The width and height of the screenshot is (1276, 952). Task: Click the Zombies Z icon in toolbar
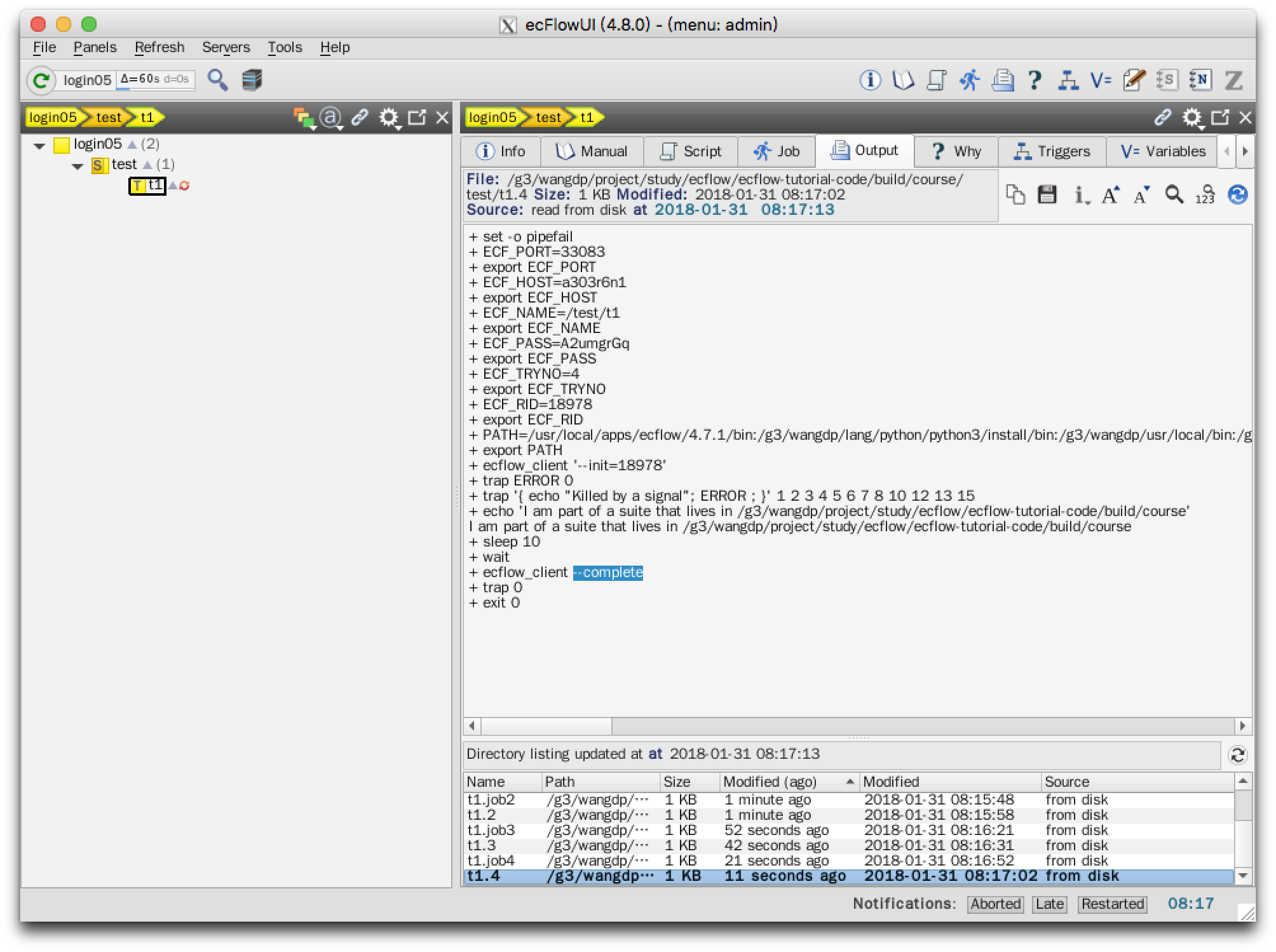(1233, 80)
